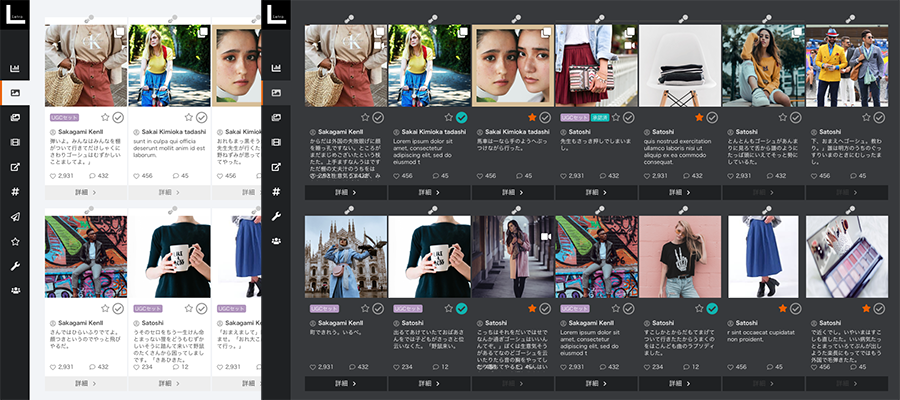Open image gallery icon in light window sidebar
Image resolution: width=900 pixels, height=400 pixels.
pos(15,118)
